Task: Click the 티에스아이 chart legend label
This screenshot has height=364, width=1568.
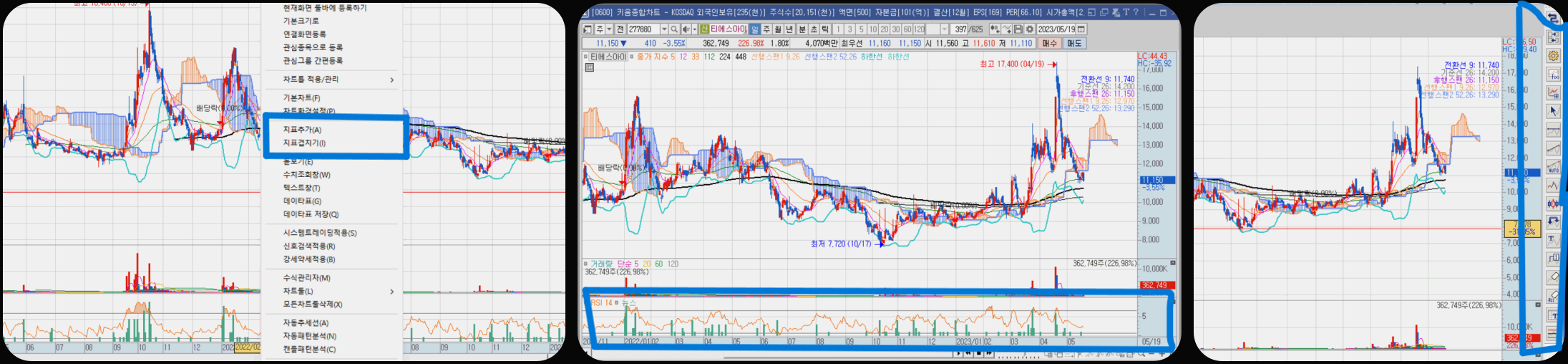Action: pos(608,57)
